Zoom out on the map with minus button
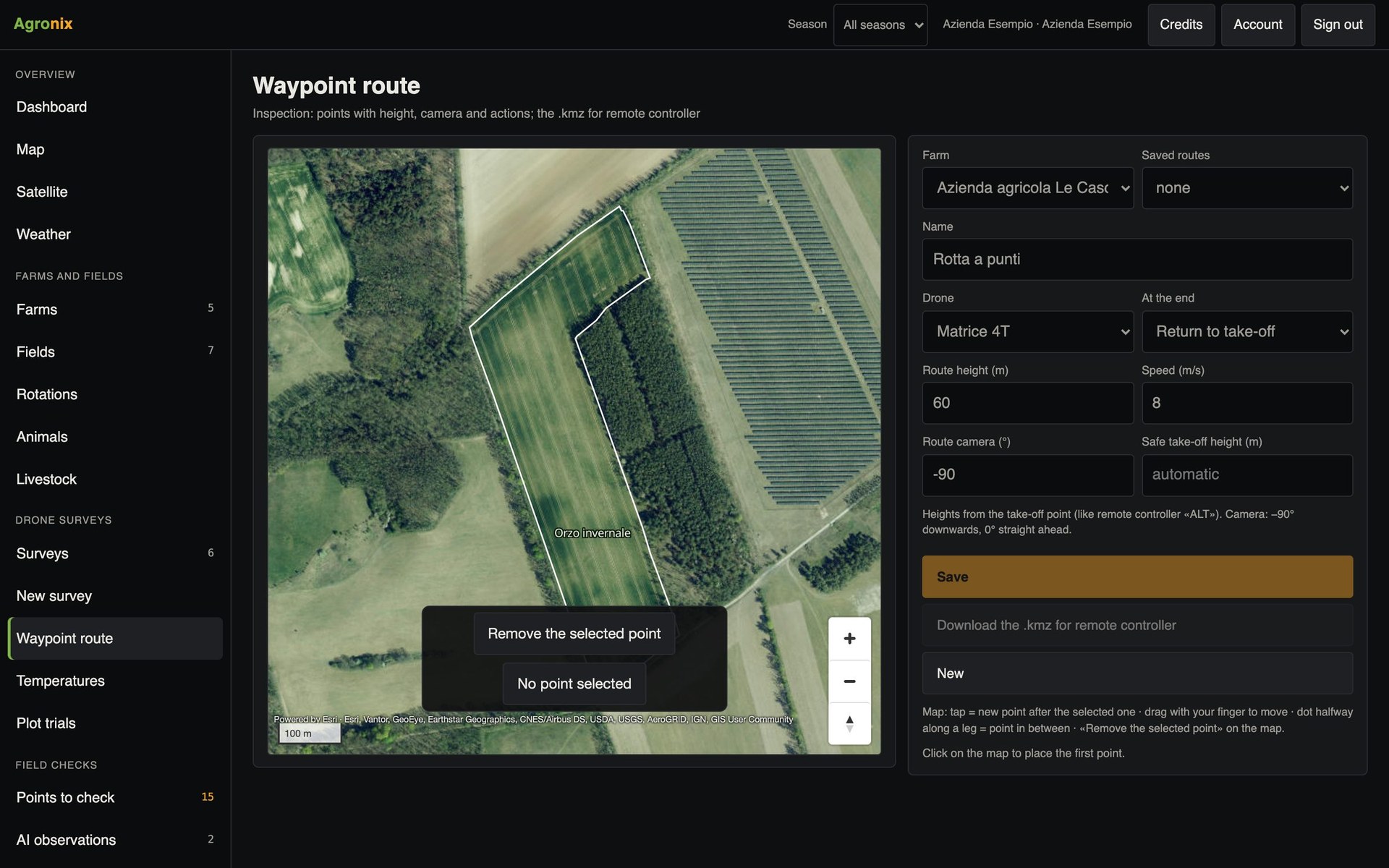This screenshot has width=1389, height=868. click(x=849, y=681)
